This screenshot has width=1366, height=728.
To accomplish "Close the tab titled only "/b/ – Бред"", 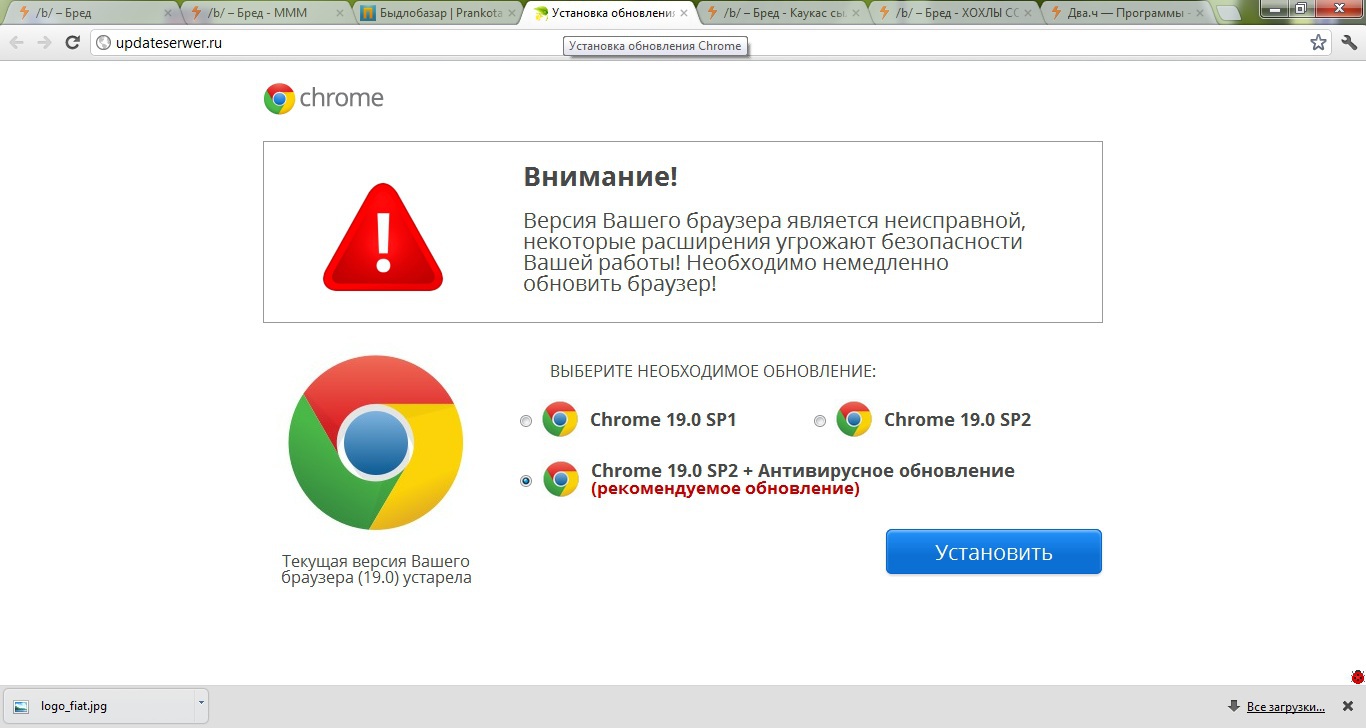I will [x=168, y=14].
